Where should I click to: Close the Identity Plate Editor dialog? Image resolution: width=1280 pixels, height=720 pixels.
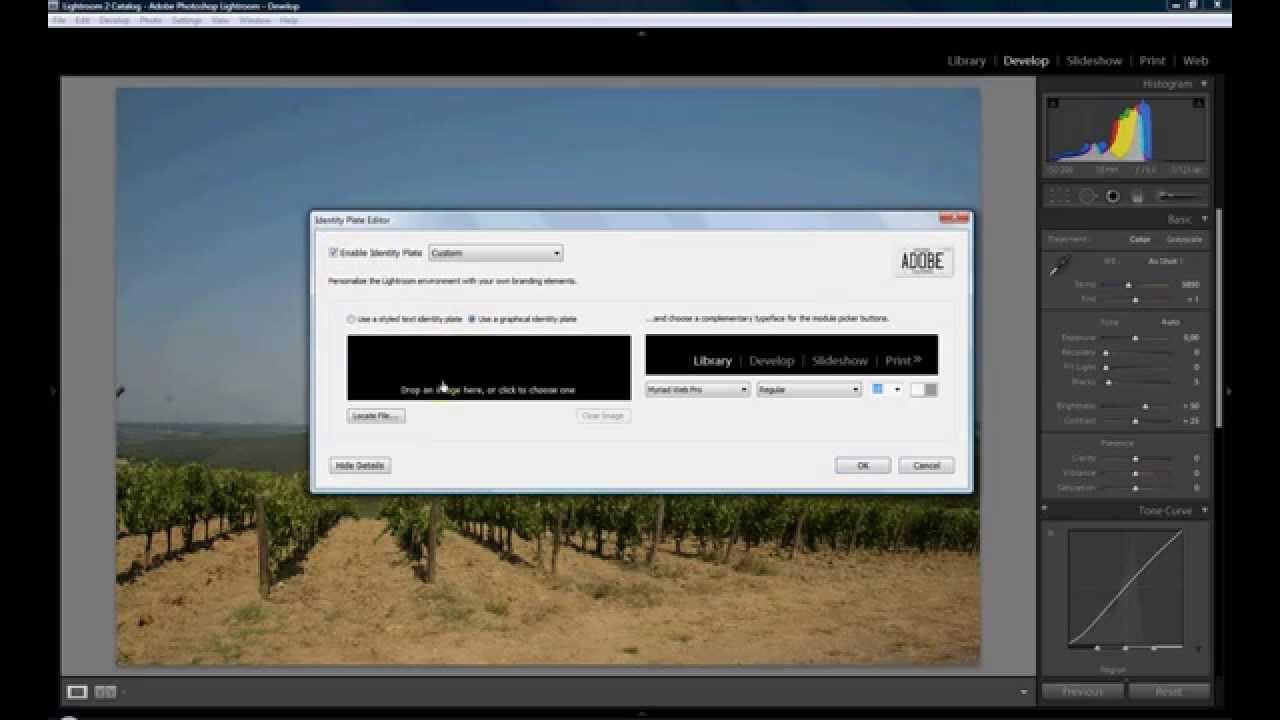[954, 219]
